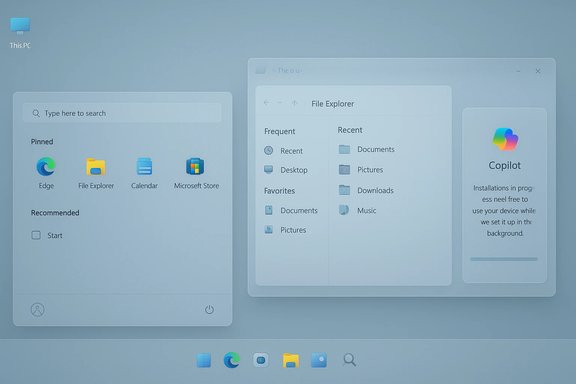The width and height of the screenshot is (576, 384).
Task: Click the Favorites section heading
Action: [279, 191]
